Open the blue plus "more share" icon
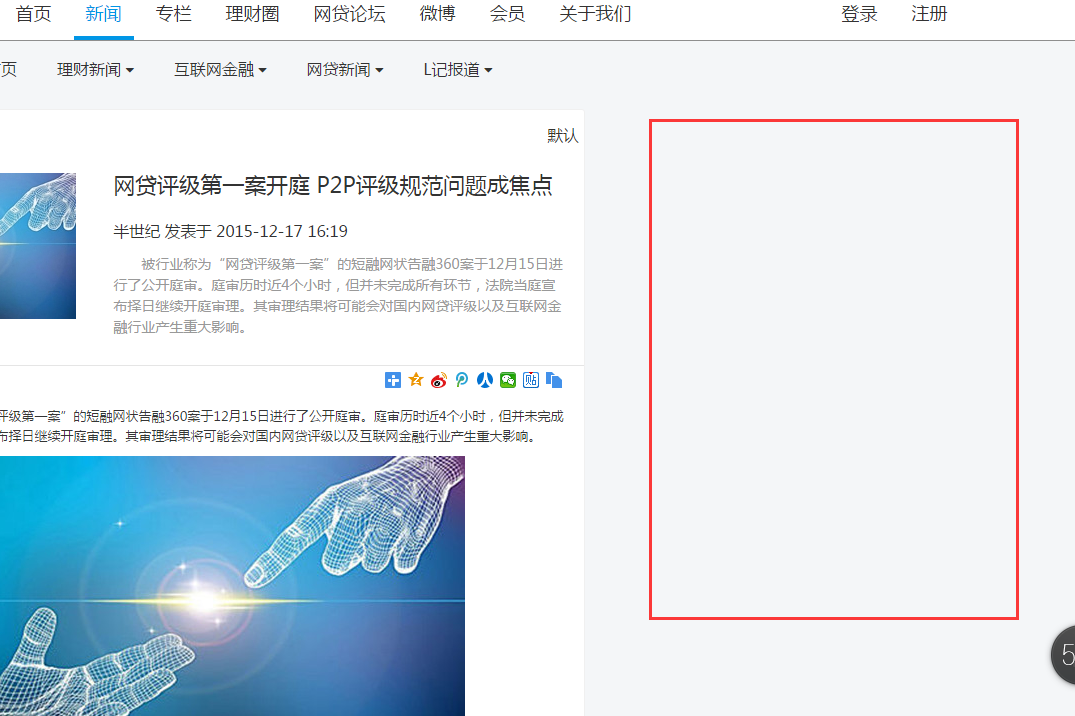The image size is (1075, 716). pos(393,380)
